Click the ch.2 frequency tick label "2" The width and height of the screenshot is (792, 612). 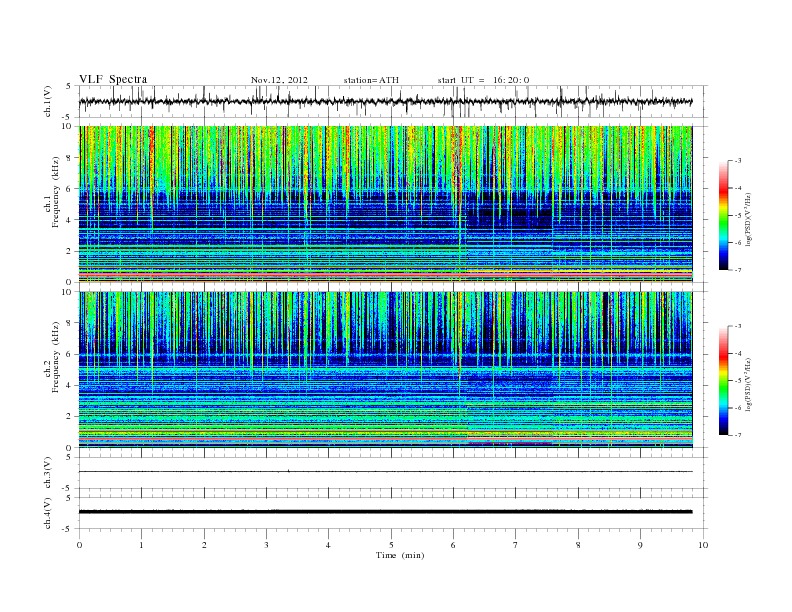pos(69,417)
